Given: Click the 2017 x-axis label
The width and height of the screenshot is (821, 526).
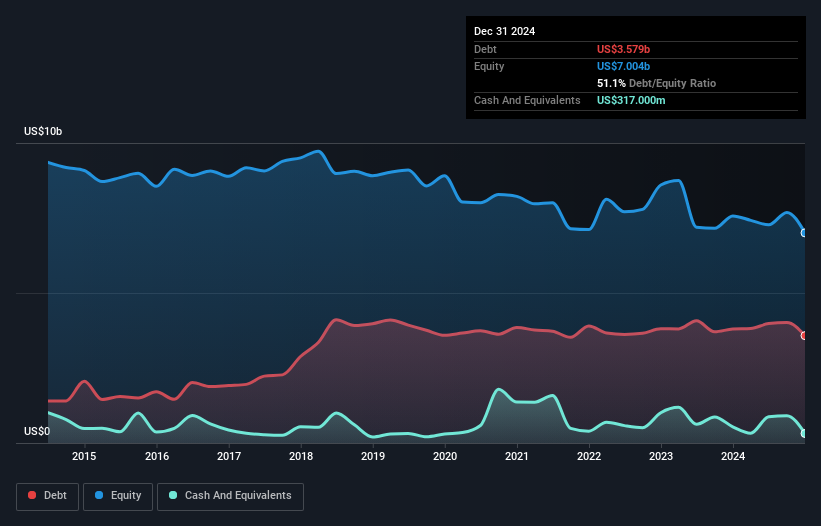Looking at the screenshot, I should (x=229, y=456).
